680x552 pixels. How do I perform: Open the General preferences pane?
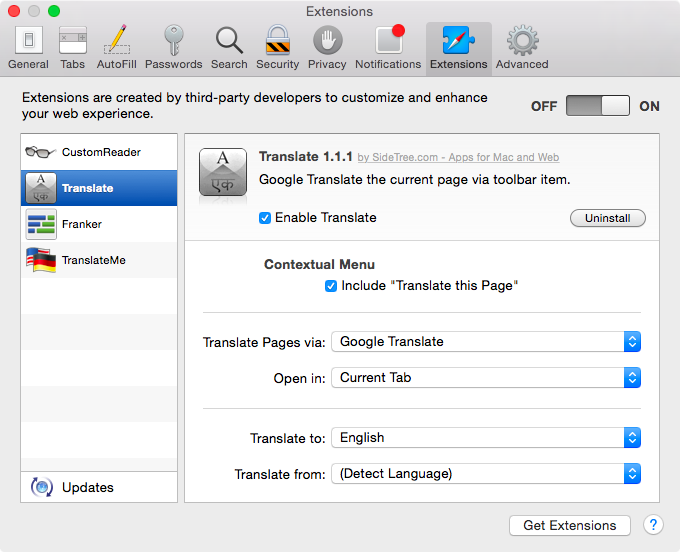click(29, 48)
